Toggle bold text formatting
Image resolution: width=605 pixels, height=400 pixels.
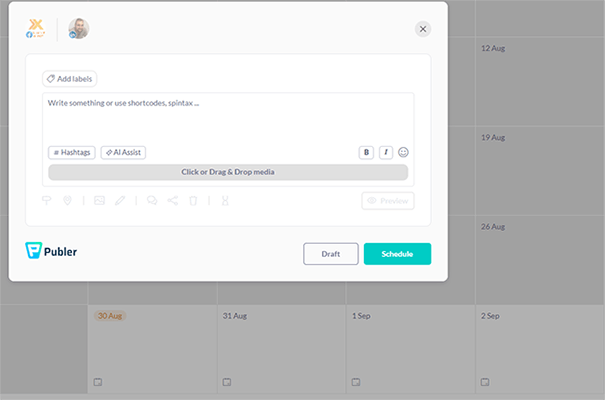click(x=367, y=153)
